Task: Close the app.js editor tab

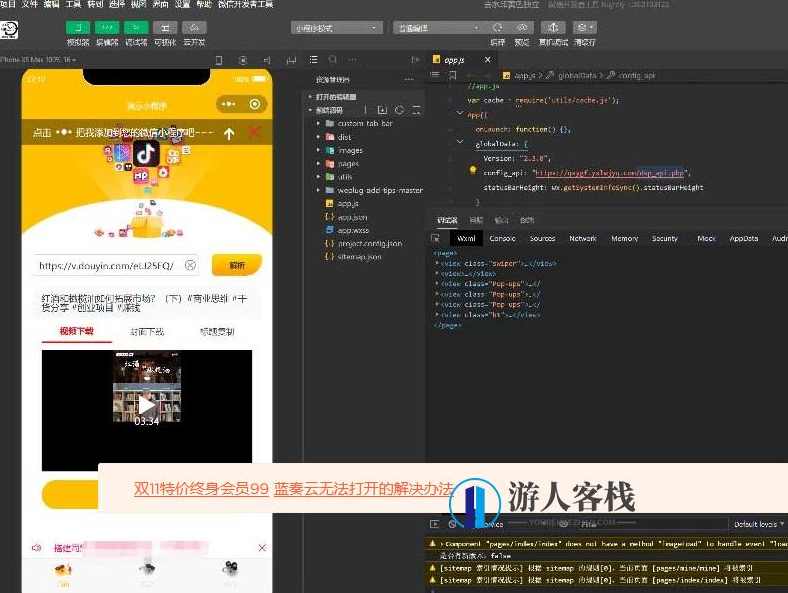Action: tap(487, 60)
